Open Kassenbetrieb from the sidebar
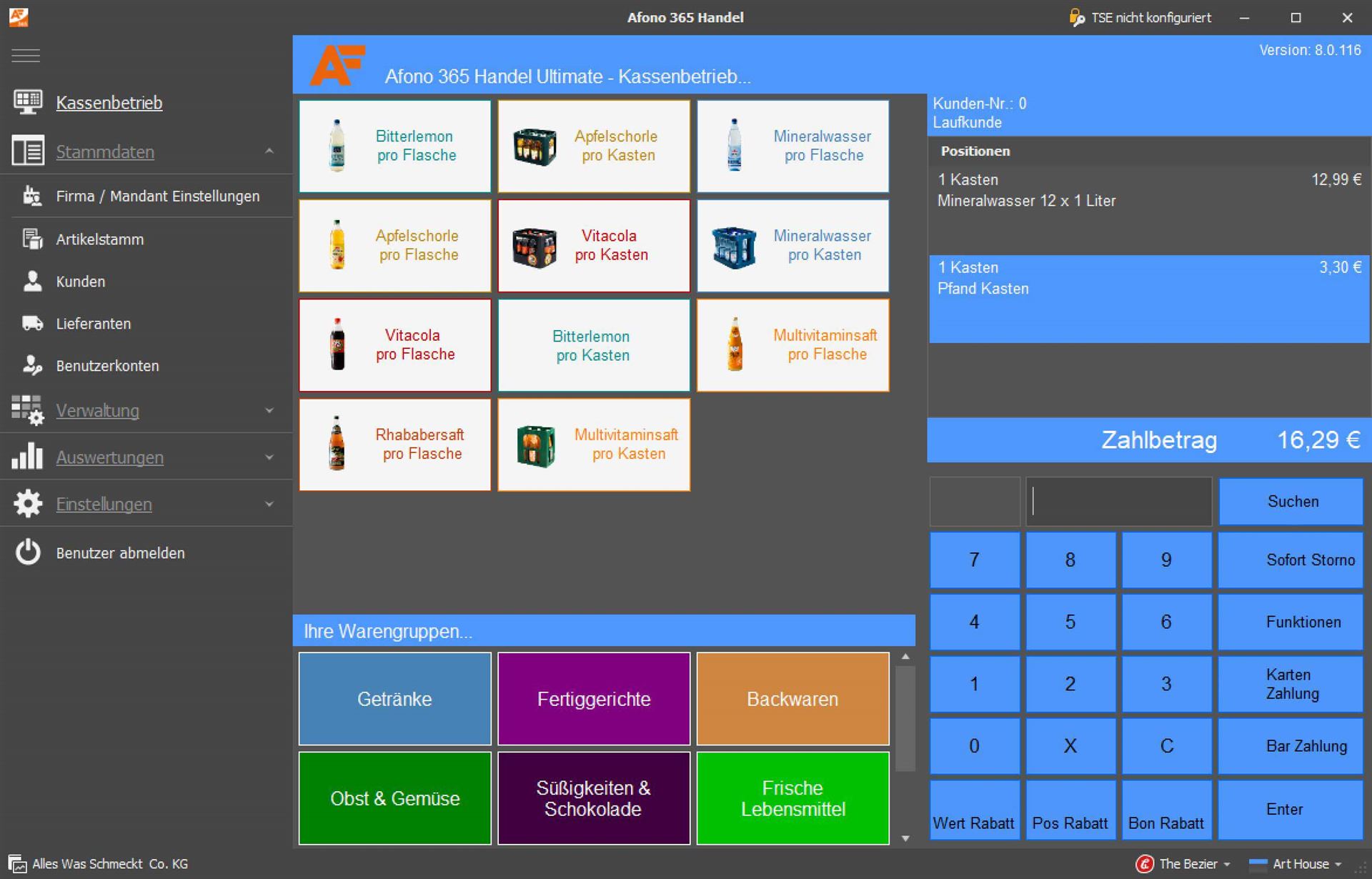This screenshot has width=1372, height=879. point(109,103)
